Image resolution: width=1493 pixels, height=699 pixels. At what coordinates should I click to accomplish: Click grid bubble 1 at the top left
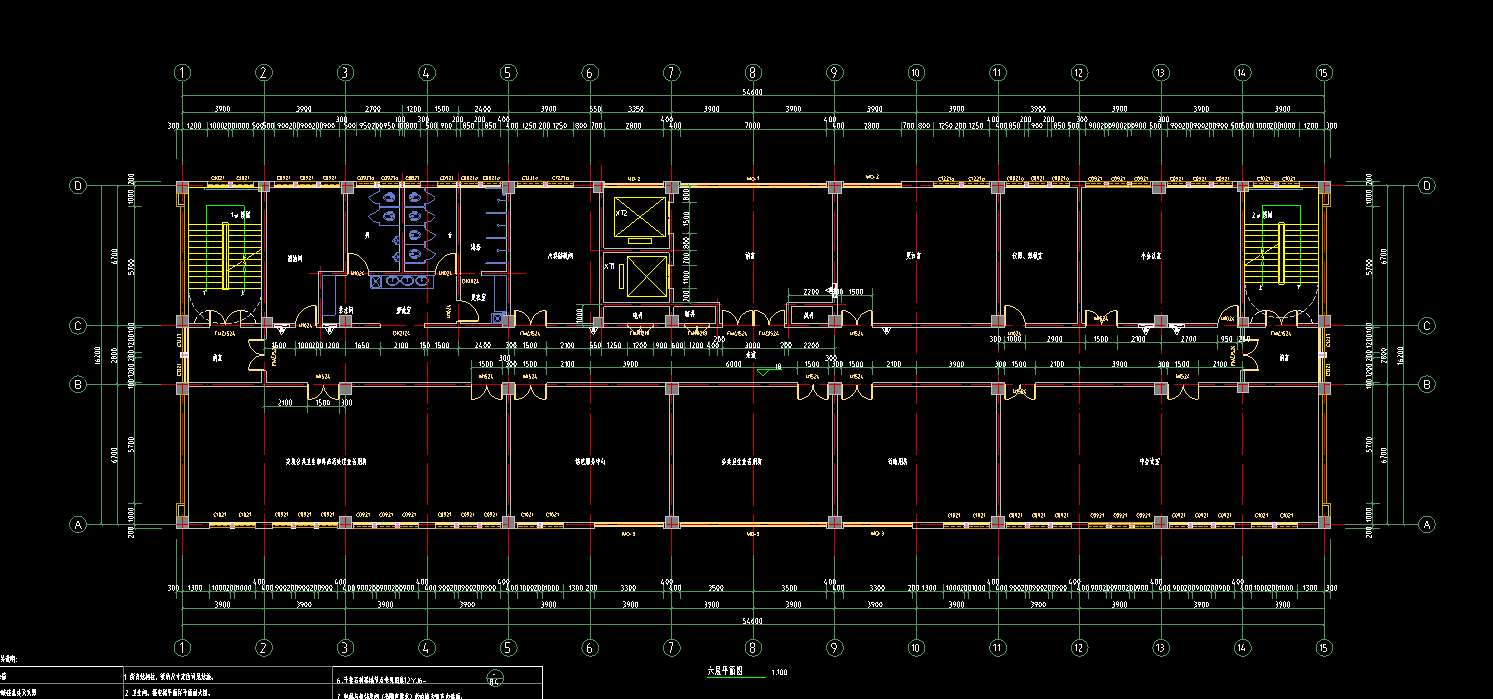tap(182, 72)
